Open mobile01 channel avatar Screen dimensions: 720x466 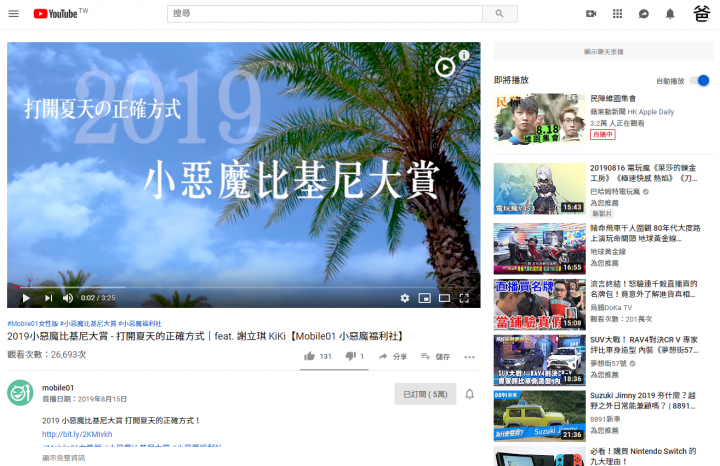(x=20, y=393)
